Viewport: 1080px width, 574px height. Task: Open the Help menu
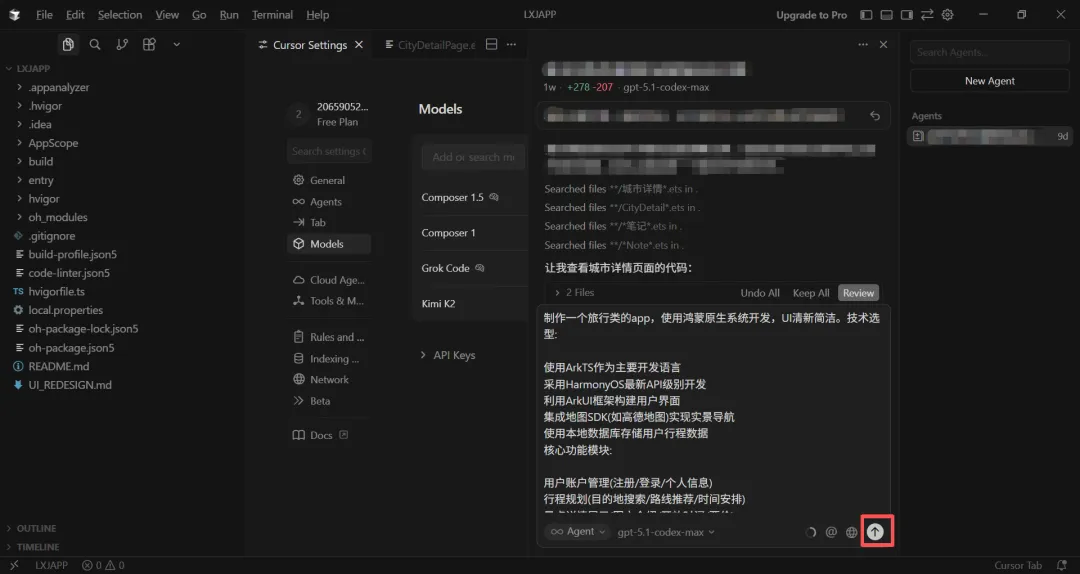(318, 14)
